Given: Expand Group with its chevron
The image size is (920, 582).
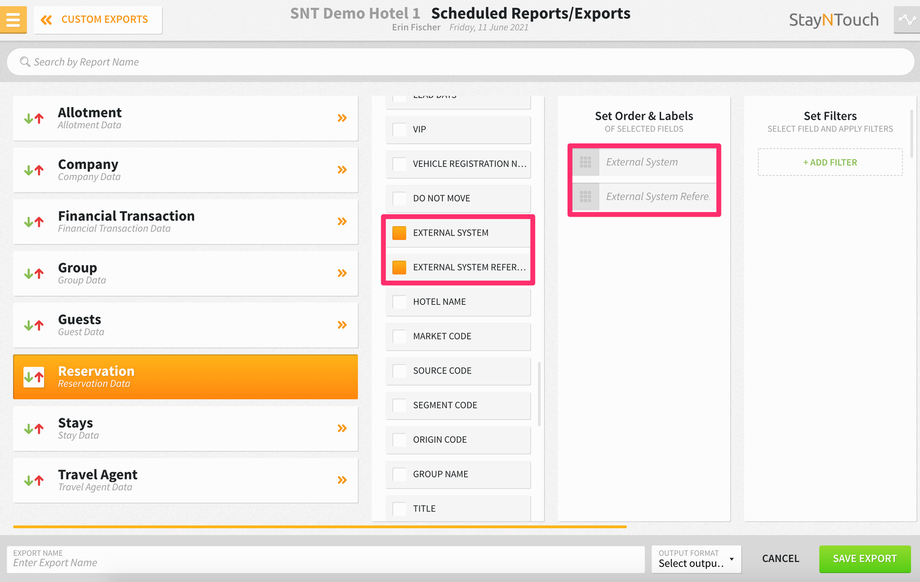Looking at the screenshot, I should coord(342,273).
